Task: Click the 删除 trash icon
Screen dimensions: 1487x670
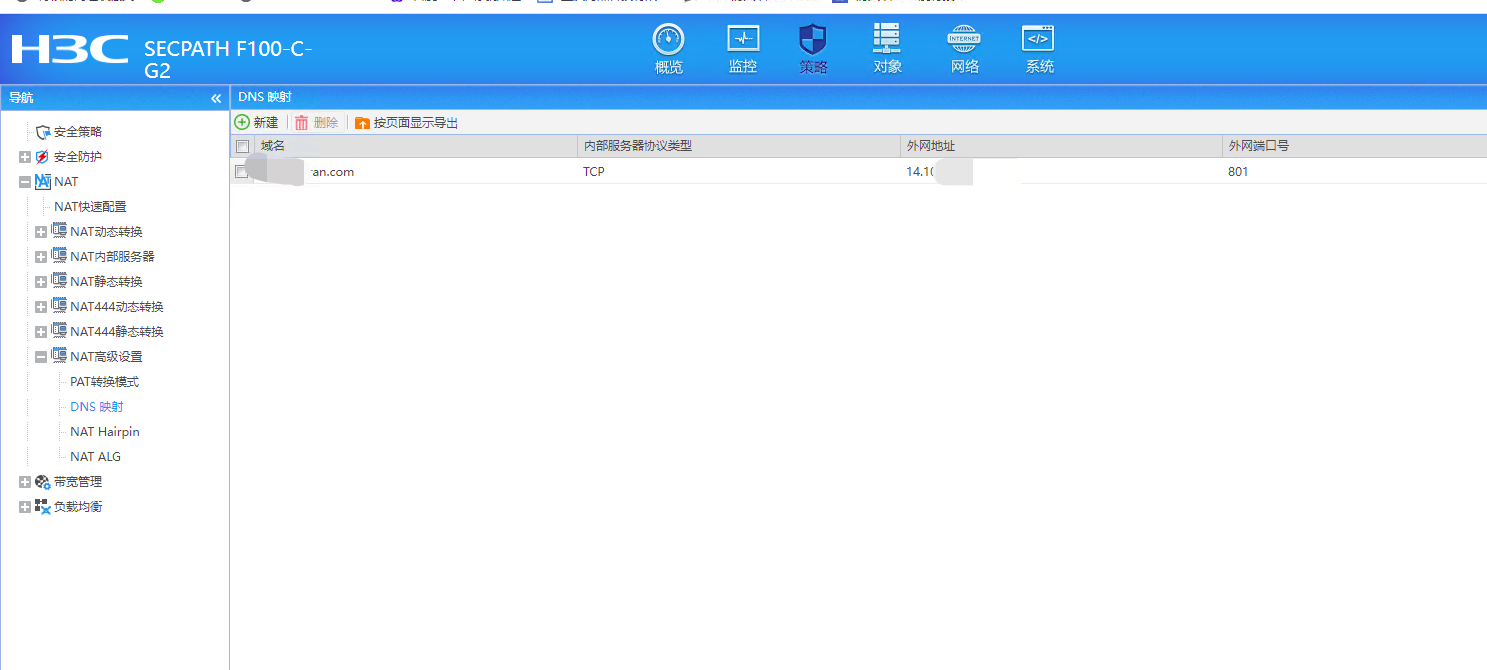Action: [301, 122]
